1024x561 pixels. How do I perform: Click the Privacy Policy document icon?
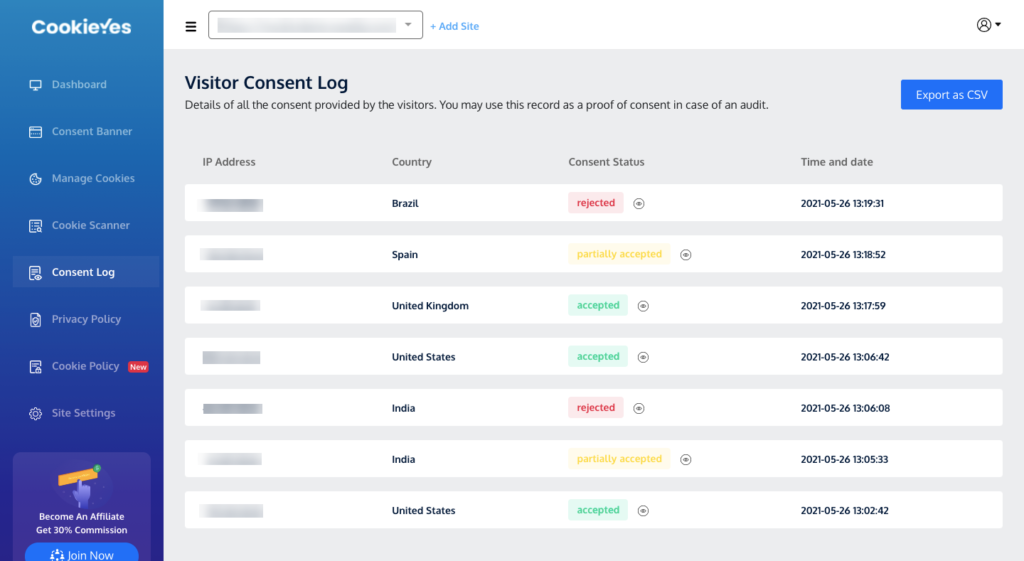coord(35,320)
